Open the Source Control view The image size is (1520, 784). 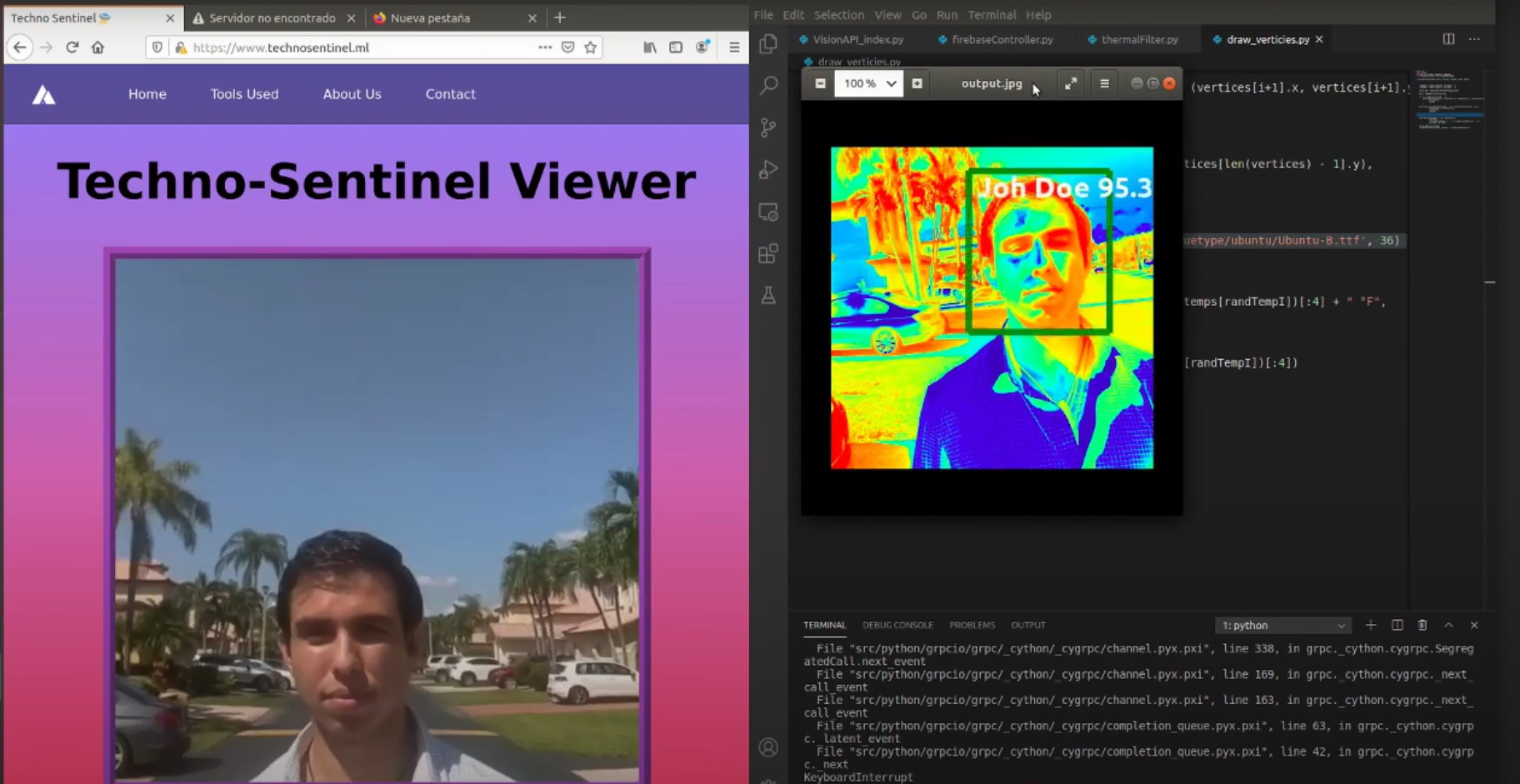coord(768,127)
